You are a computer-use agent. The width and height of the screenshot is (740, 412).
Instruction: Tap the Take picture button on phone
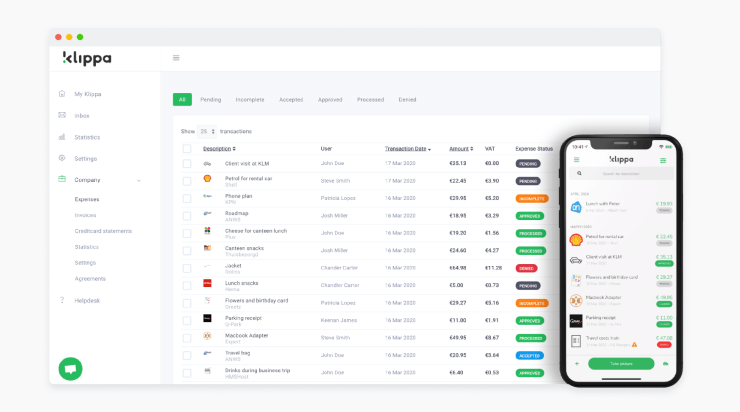(x=621, y=364)
